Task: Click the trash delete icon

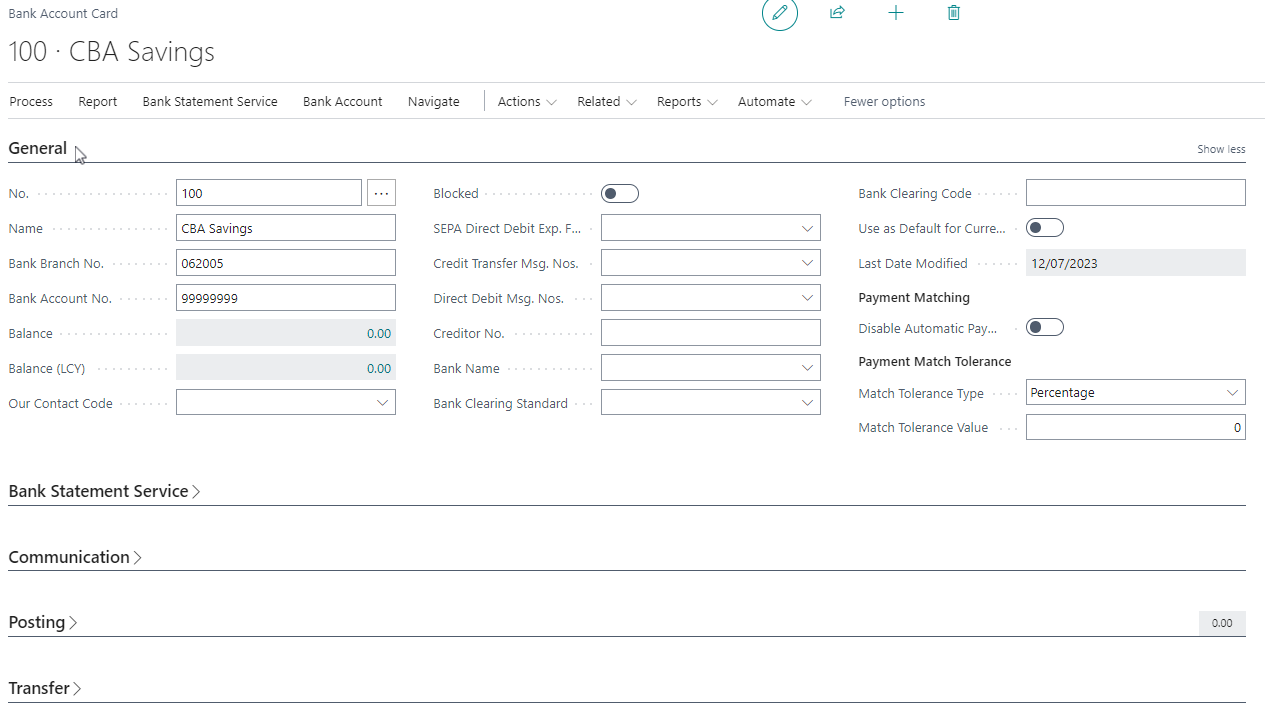Action: [954, 13]
